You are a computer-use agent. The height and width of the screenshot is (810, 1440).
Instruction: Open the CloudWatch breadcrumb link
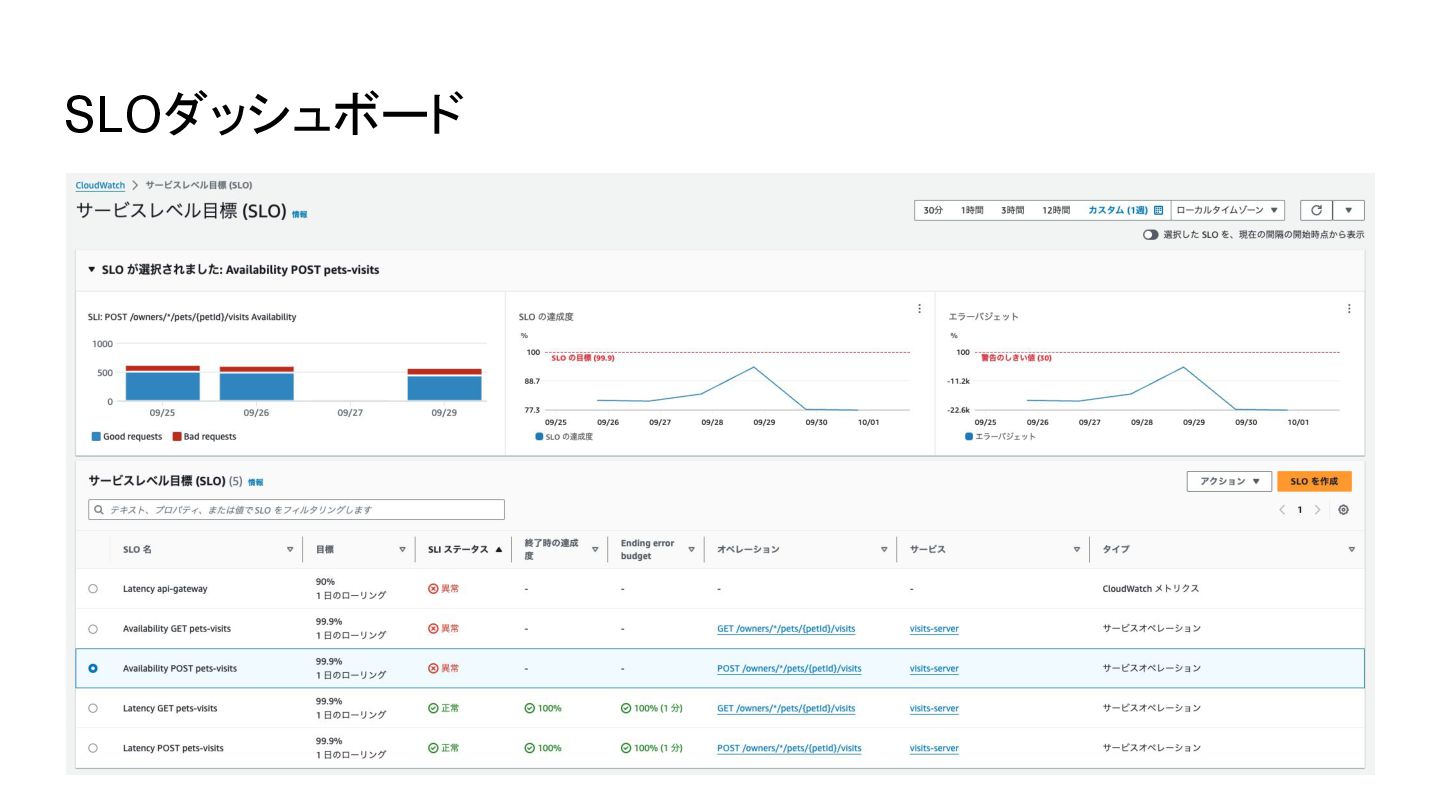[100, 185]
